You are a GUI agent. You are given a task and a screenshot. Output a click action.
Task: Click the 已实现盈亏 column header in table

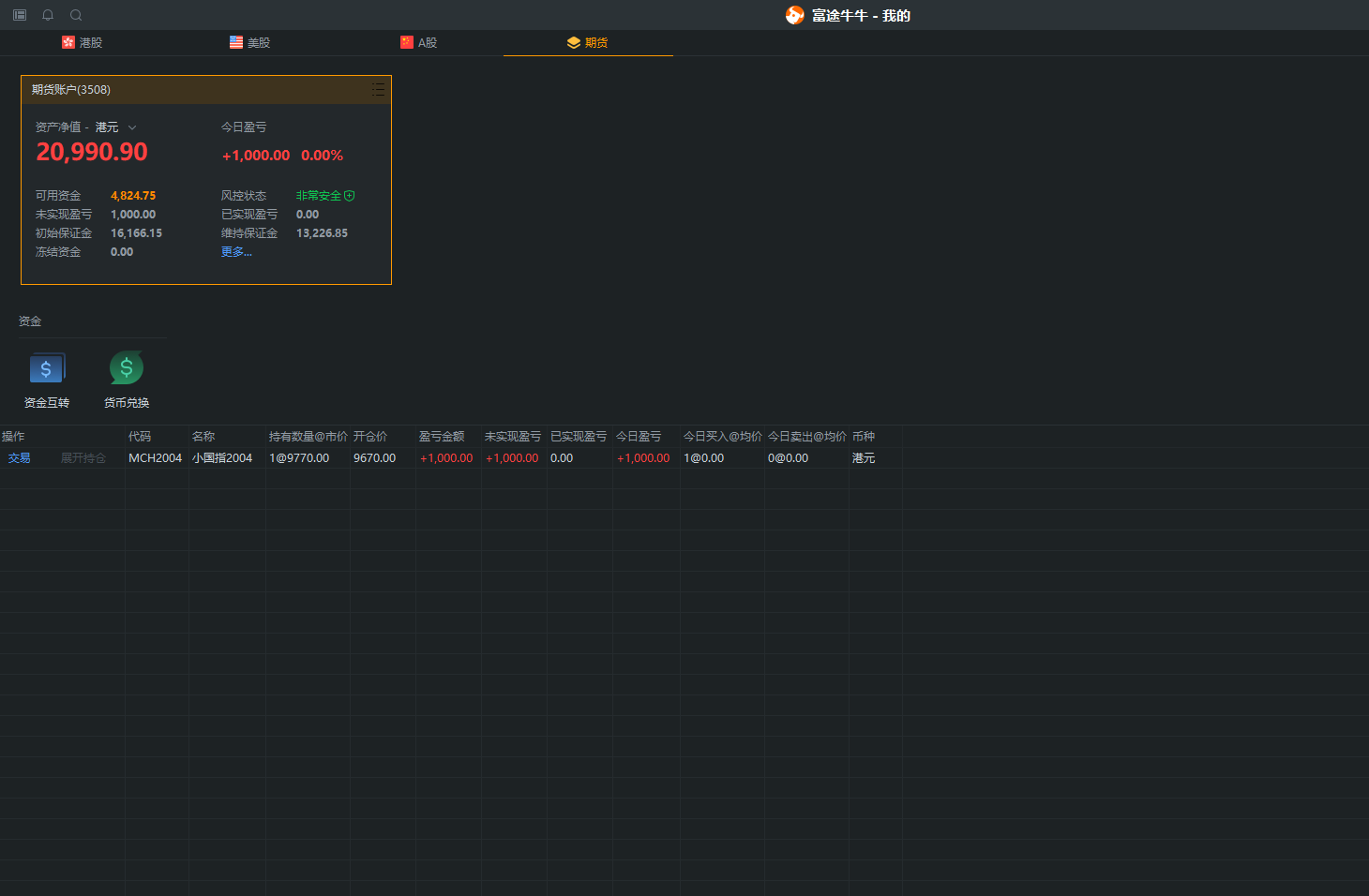click(579, 437)
